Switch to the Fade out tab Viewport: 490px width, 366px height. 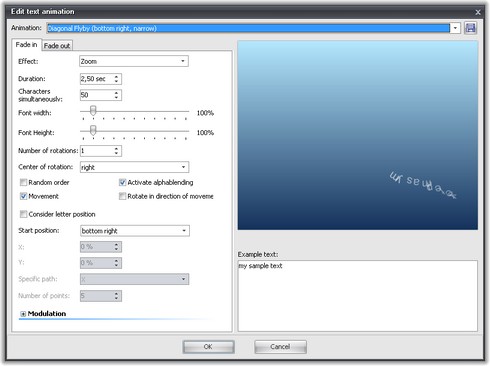(57, 46)
